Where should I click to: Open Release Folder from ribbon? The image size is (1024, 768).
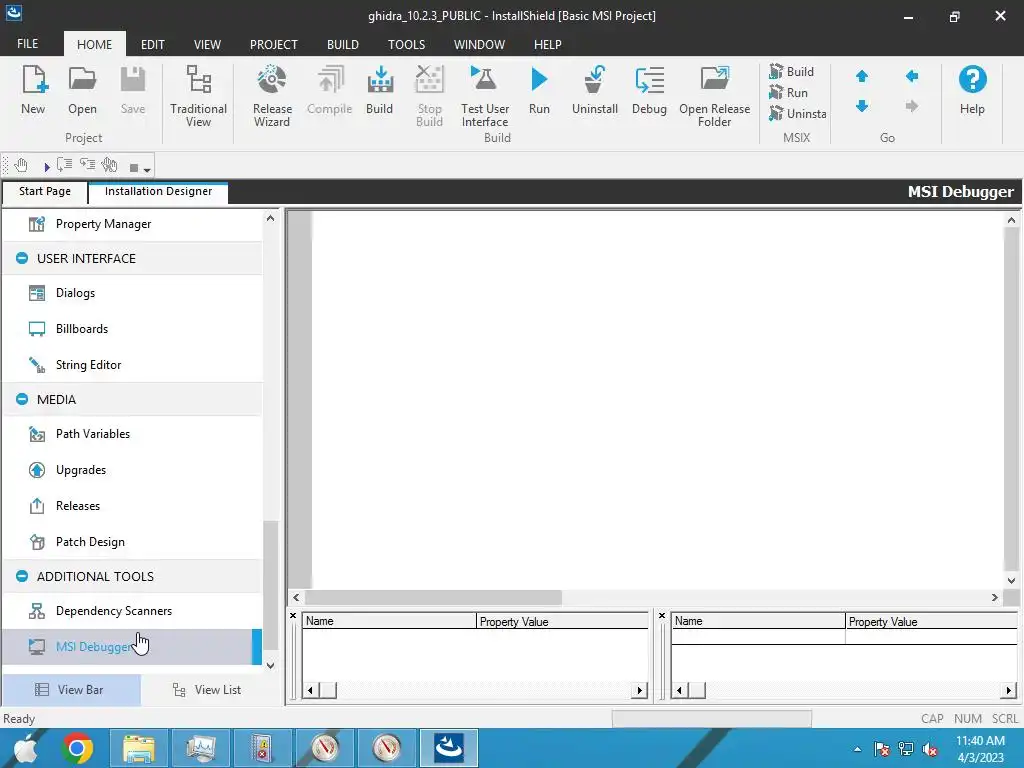pyautogui.click(x=714, y=95)
